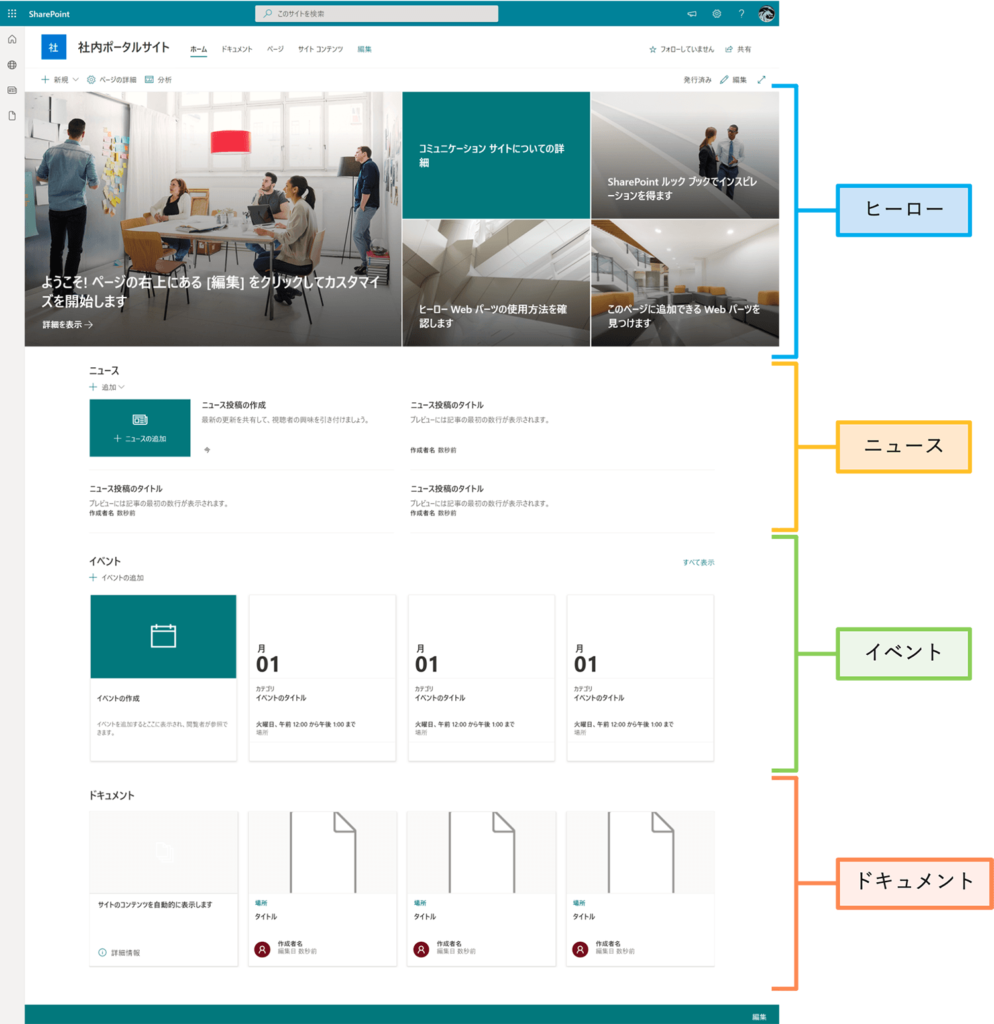Click the 編集 link in the footer bar
Screen dimensions: 994x1024
pyautogui.click(x=759, y=1017)
